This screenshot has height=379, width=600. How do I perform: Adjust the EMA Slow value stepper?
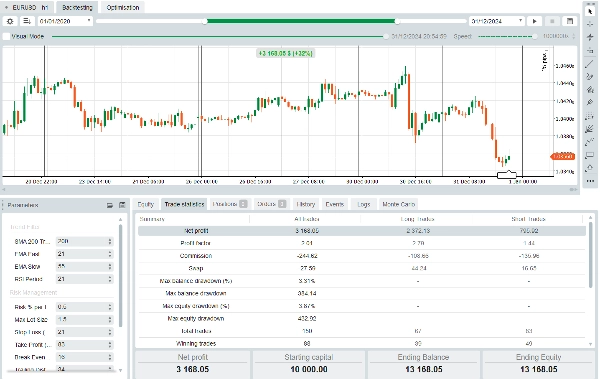pos(110,266)
